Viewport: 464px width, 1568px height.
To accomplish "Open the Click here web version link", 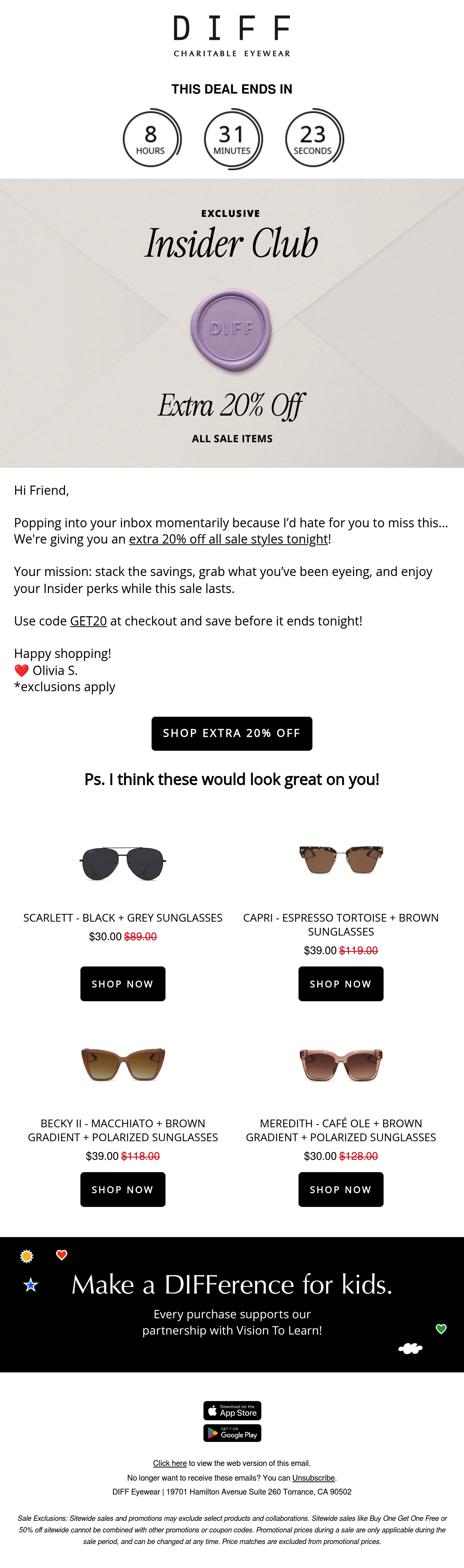I will pos(170,1463).
